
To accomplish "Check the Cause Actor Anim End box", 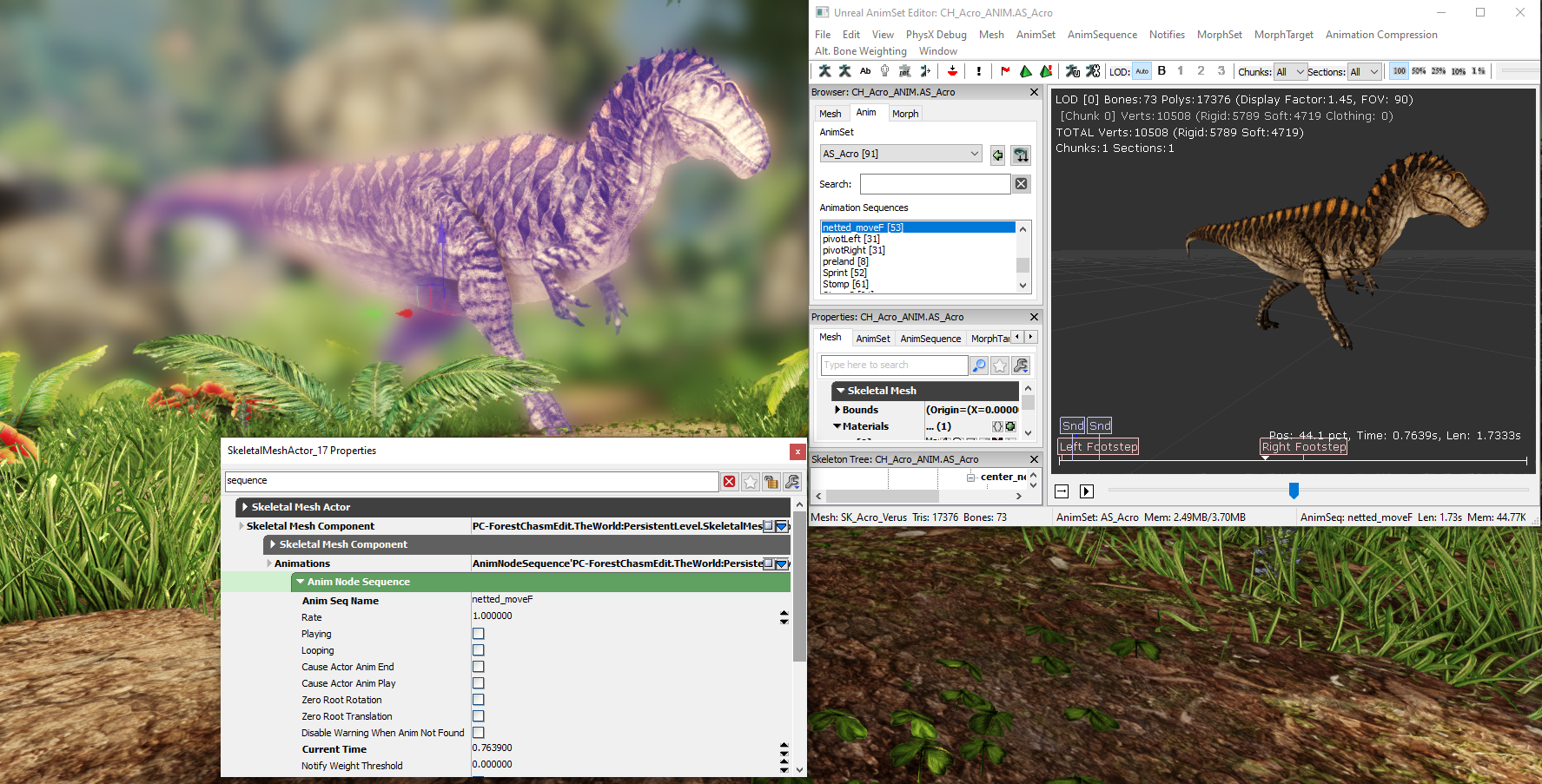I will [479, 667].
